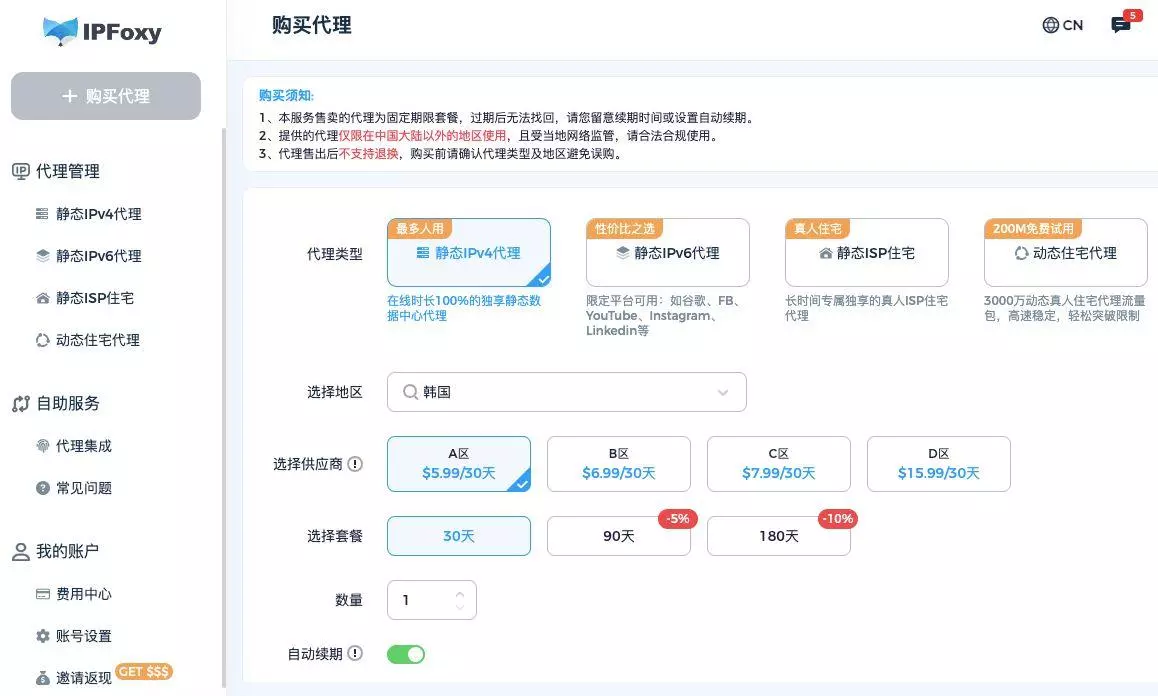This screenshot has width=1158, height=696.
Task: Click the 自助服务 section icon
Action: [x=21, y=403]
